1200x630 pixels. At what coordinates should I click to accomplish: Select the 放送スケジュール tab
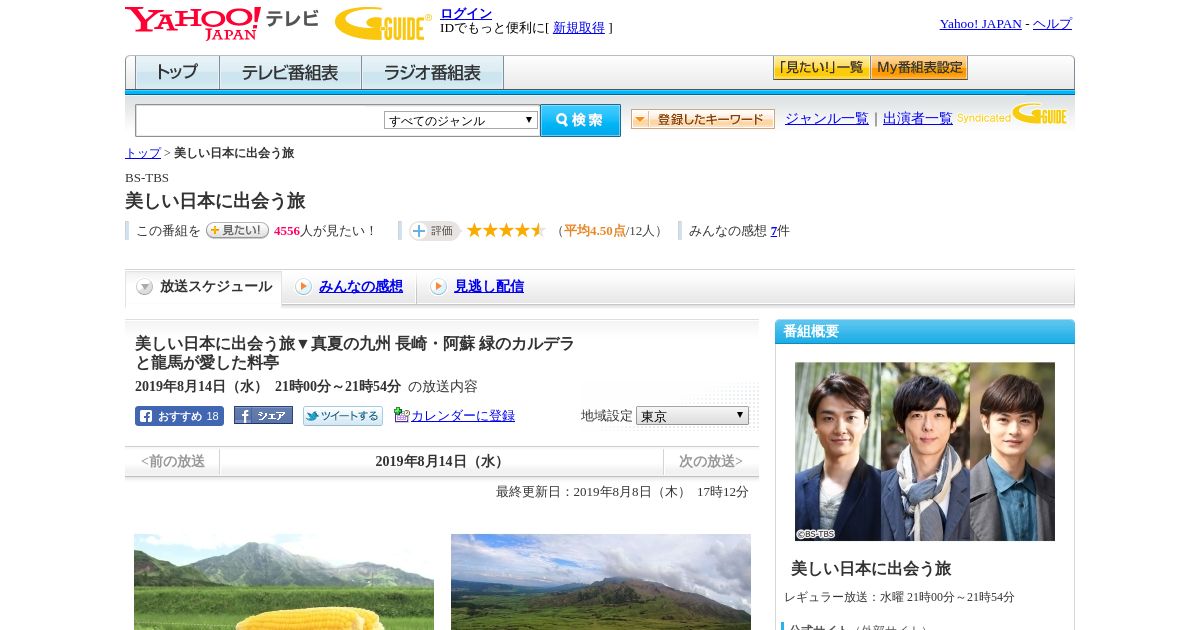click(204, 287)
